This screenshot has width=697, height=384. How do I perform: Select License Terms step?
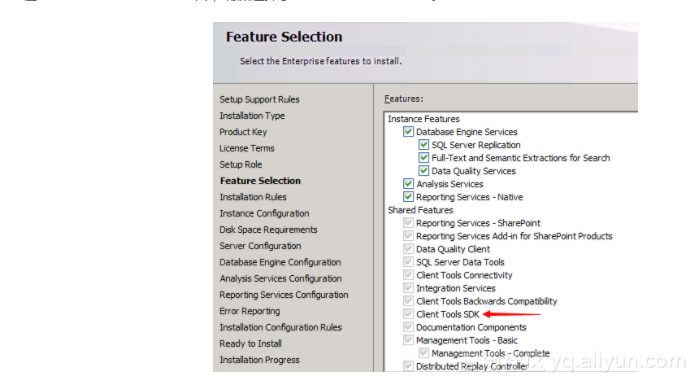(247, 148)
